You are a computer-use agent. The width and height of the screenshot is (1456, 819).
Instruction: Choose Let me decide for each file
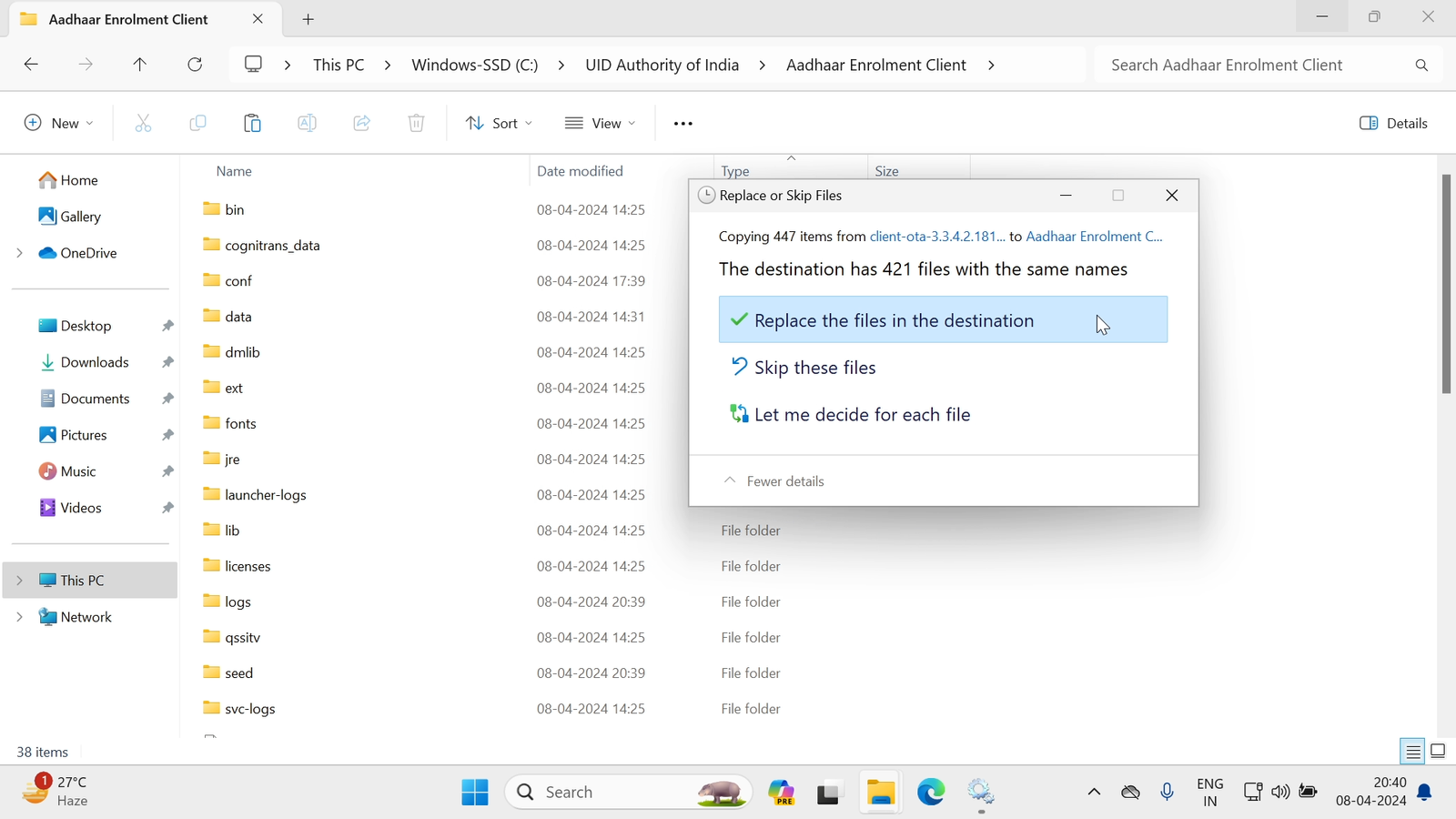coord(943,414)
